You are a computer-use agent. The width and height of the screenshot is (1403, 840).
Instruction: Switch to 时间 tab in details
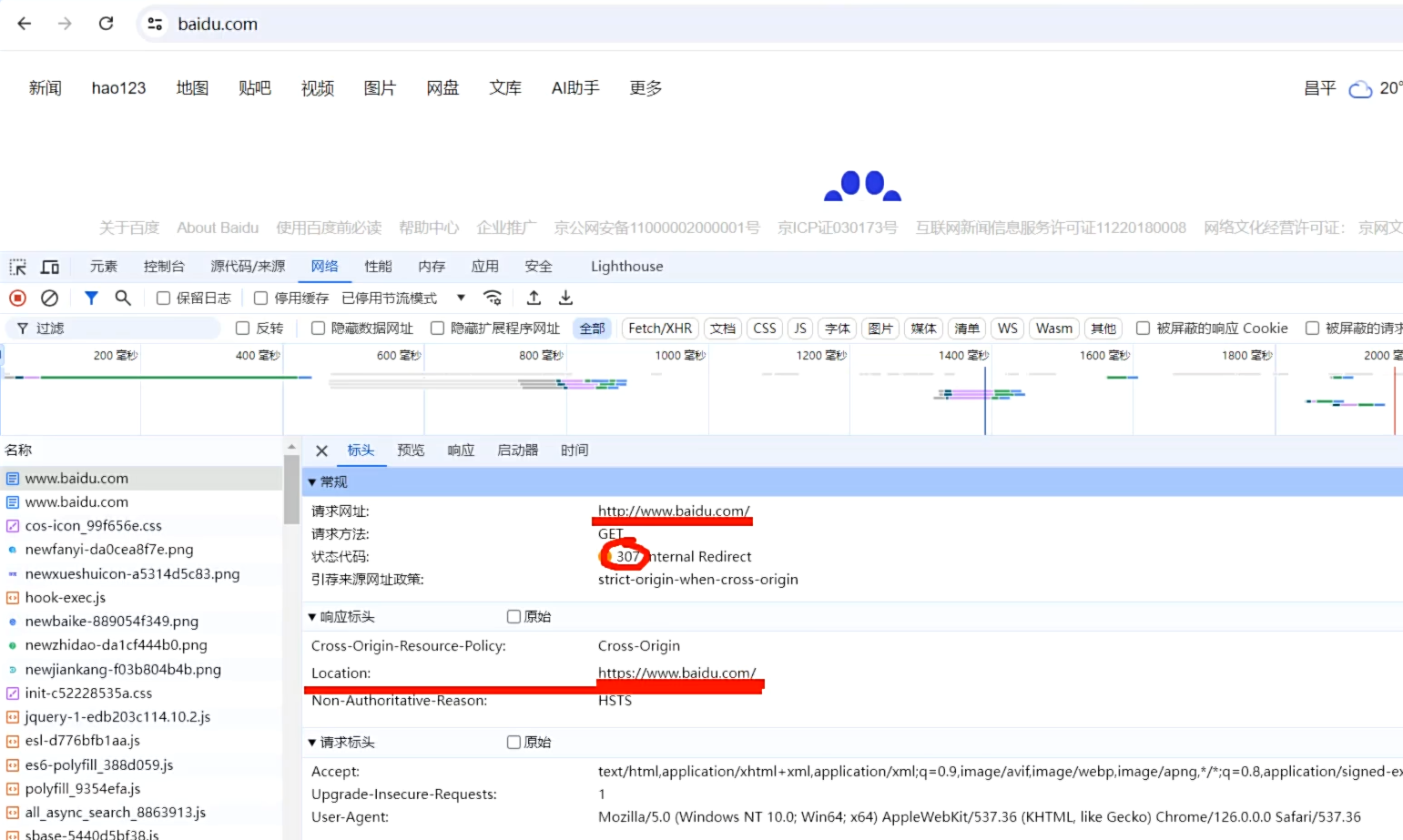pos(574,450)
